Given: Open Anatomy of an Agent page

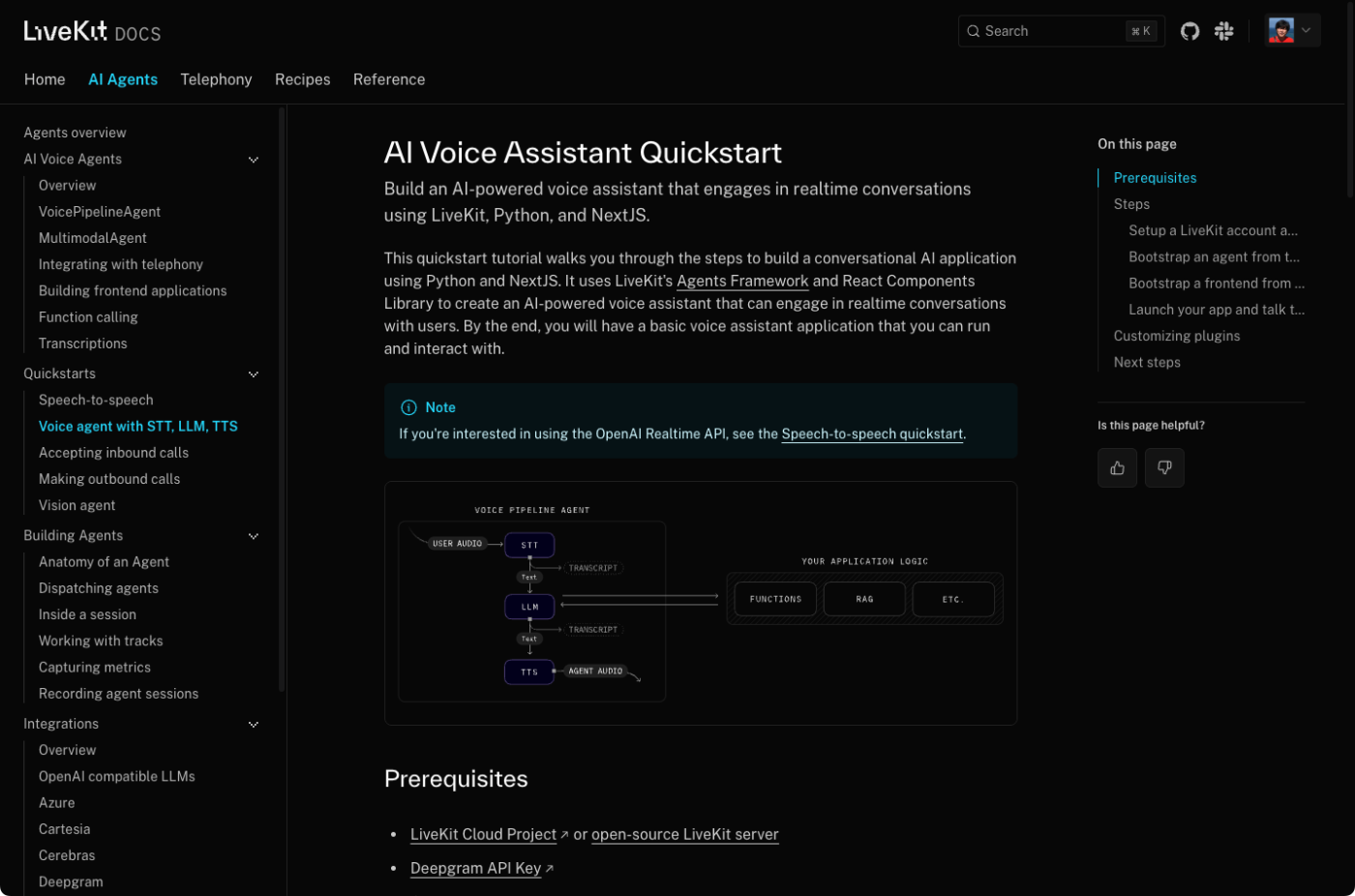Looking at the screenshot, I should pos(104,562).
